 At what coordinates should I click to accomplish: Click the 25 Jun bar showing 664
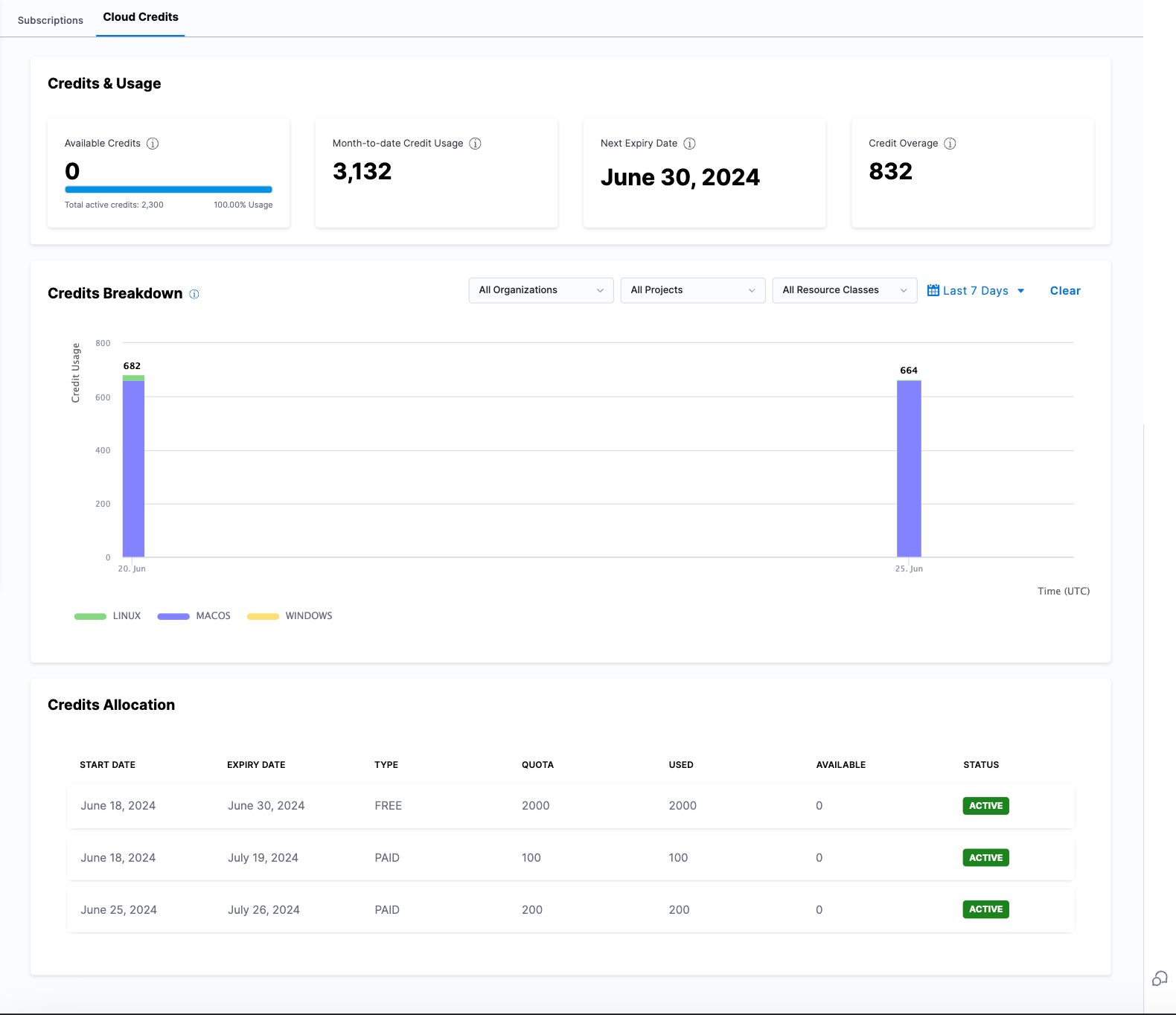click(909, 469)
